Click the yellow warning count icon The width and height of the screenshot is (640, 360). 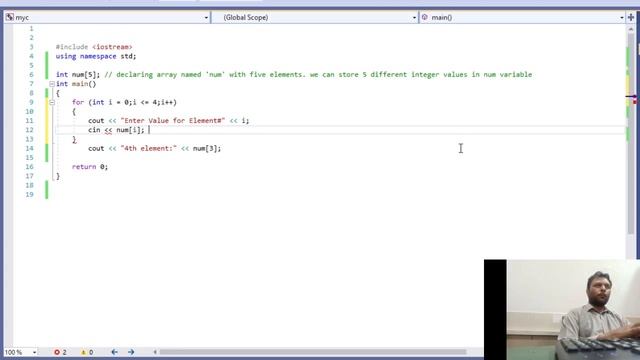pyautogui.click(x=83, y=352)
